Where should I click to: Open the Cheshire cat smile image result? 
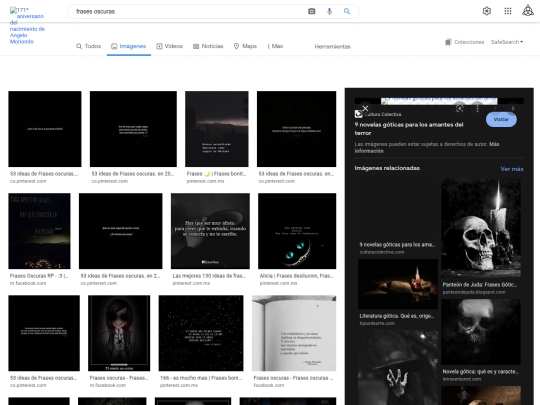pos(297,231)
